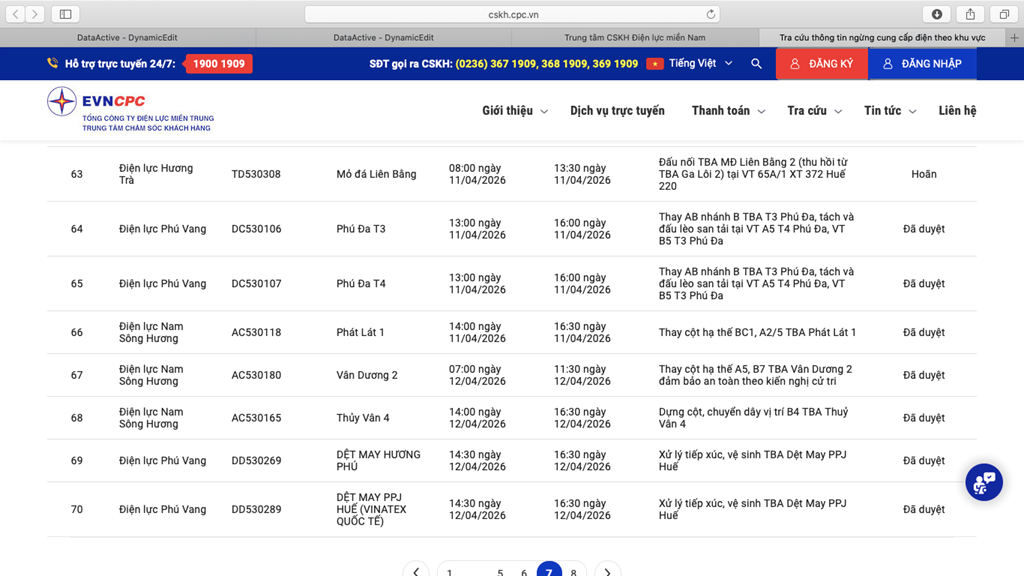Screen dimensions: 1024x576
Task: Click the EVNCPC logo
Action: (130, 110)
